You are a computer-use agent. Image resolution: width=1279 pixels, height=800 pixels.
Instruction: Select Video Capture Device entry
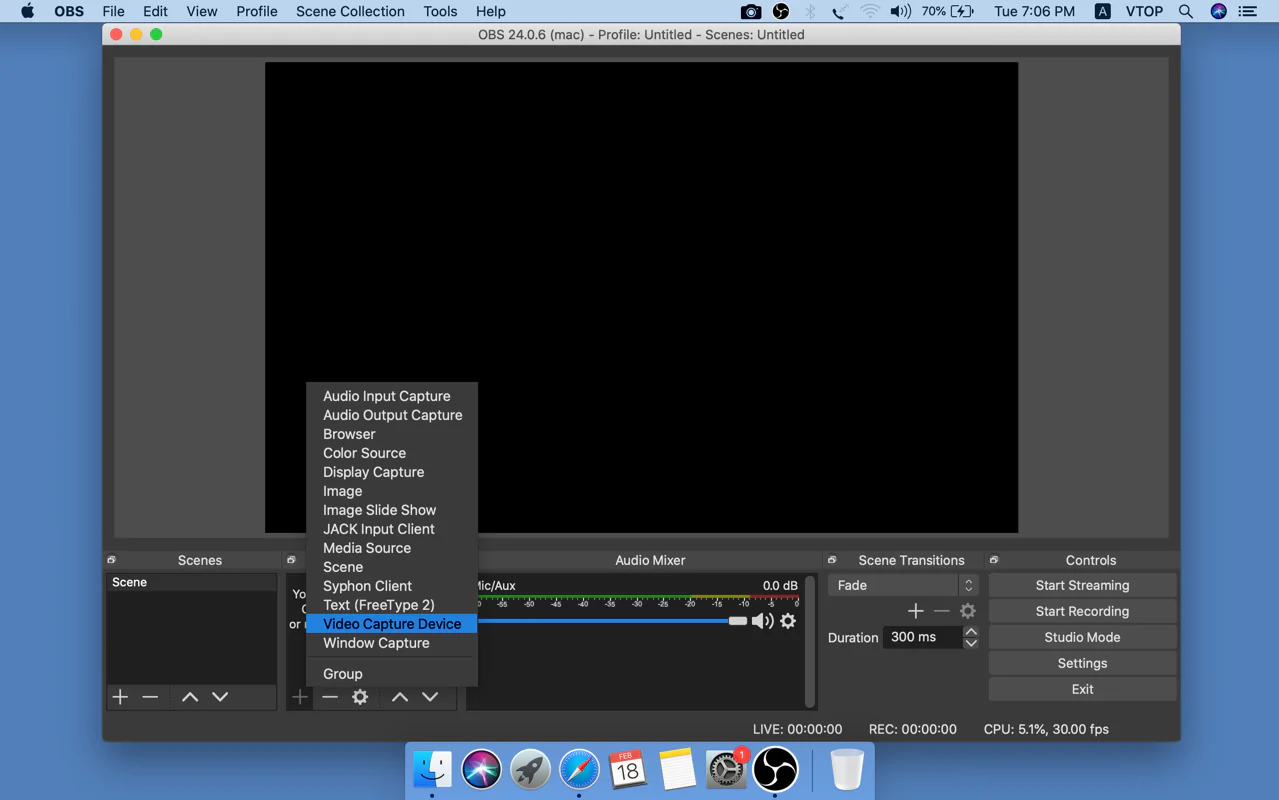click(x=392, y=624)
